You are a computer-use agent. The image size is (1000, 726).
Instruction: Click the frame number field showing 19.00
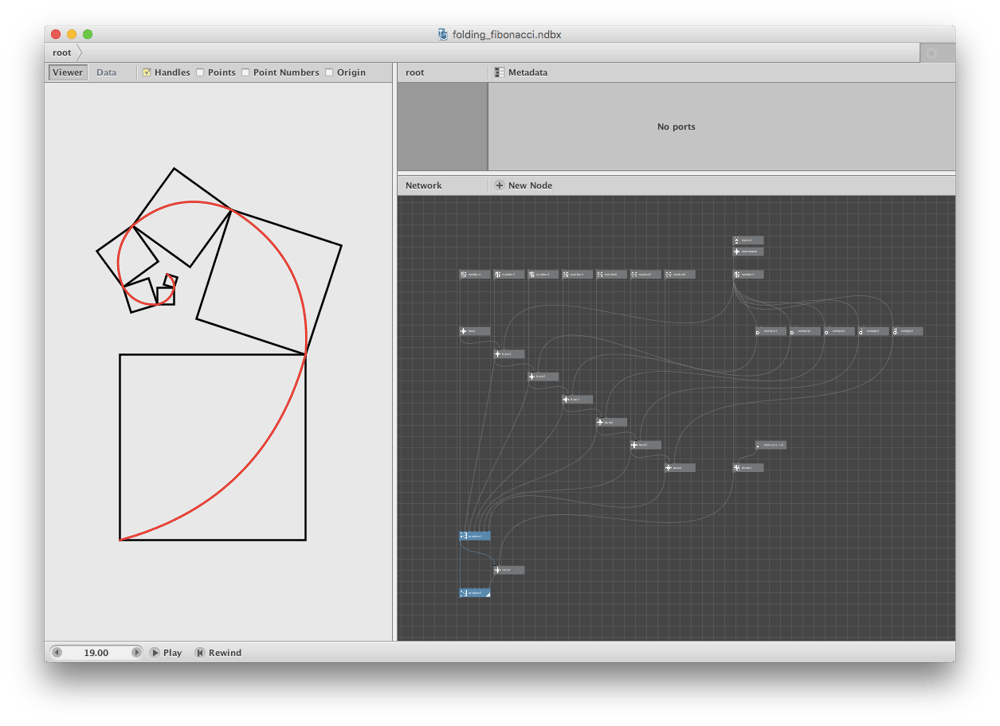(x=96, y=653)
